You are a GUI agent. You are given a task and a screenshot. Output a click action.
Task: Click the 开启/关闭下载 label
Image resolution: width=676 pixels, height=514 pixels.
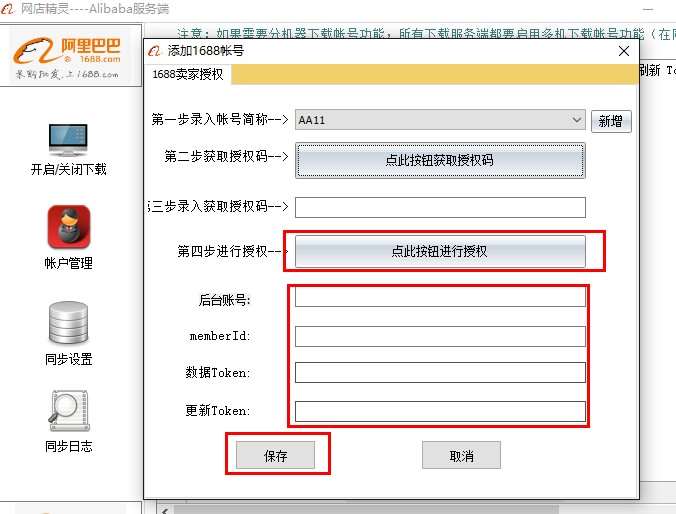69,169
